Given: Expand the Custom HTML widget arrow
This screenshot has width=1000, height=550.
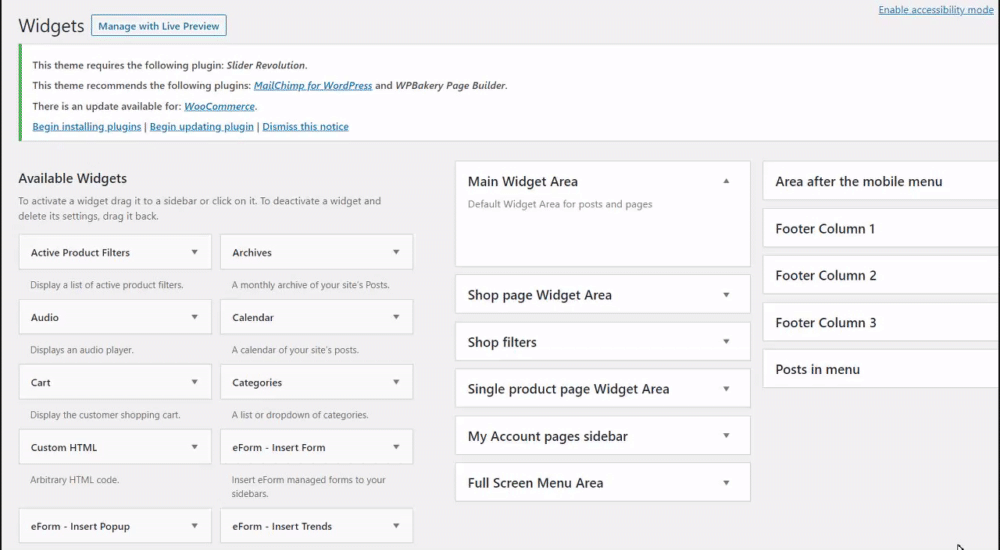Looking at the screenshot, I should click(195, 448).
